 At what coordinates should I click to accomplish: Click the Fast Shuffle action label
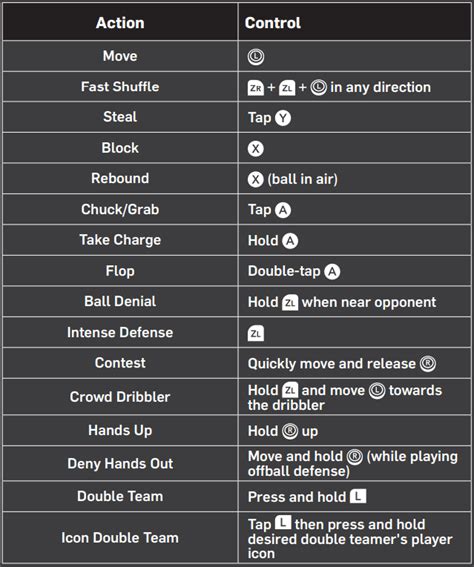tap(120, 87)
